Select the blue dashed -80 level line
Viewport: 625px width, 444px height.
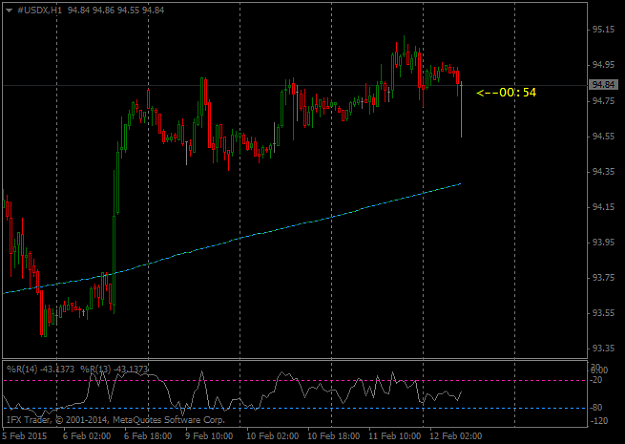(295, 409)
